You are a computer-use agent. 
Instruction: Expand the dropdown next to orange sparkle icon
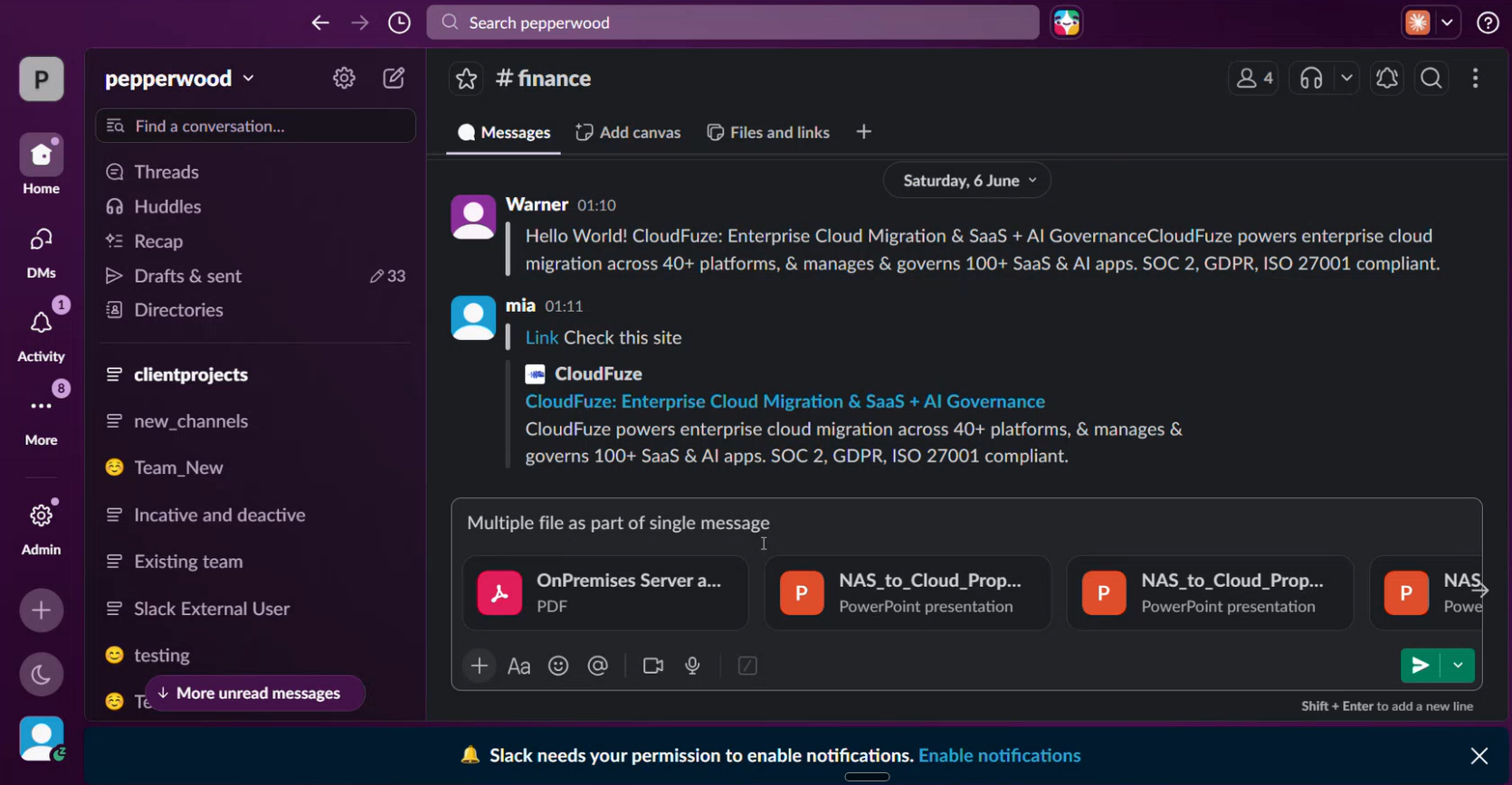(1447, 23)
